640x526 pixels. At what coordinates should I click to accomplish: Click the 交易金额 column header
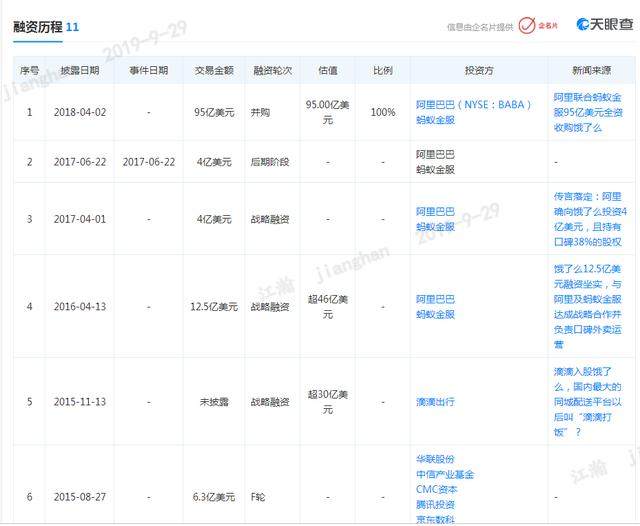214,70
